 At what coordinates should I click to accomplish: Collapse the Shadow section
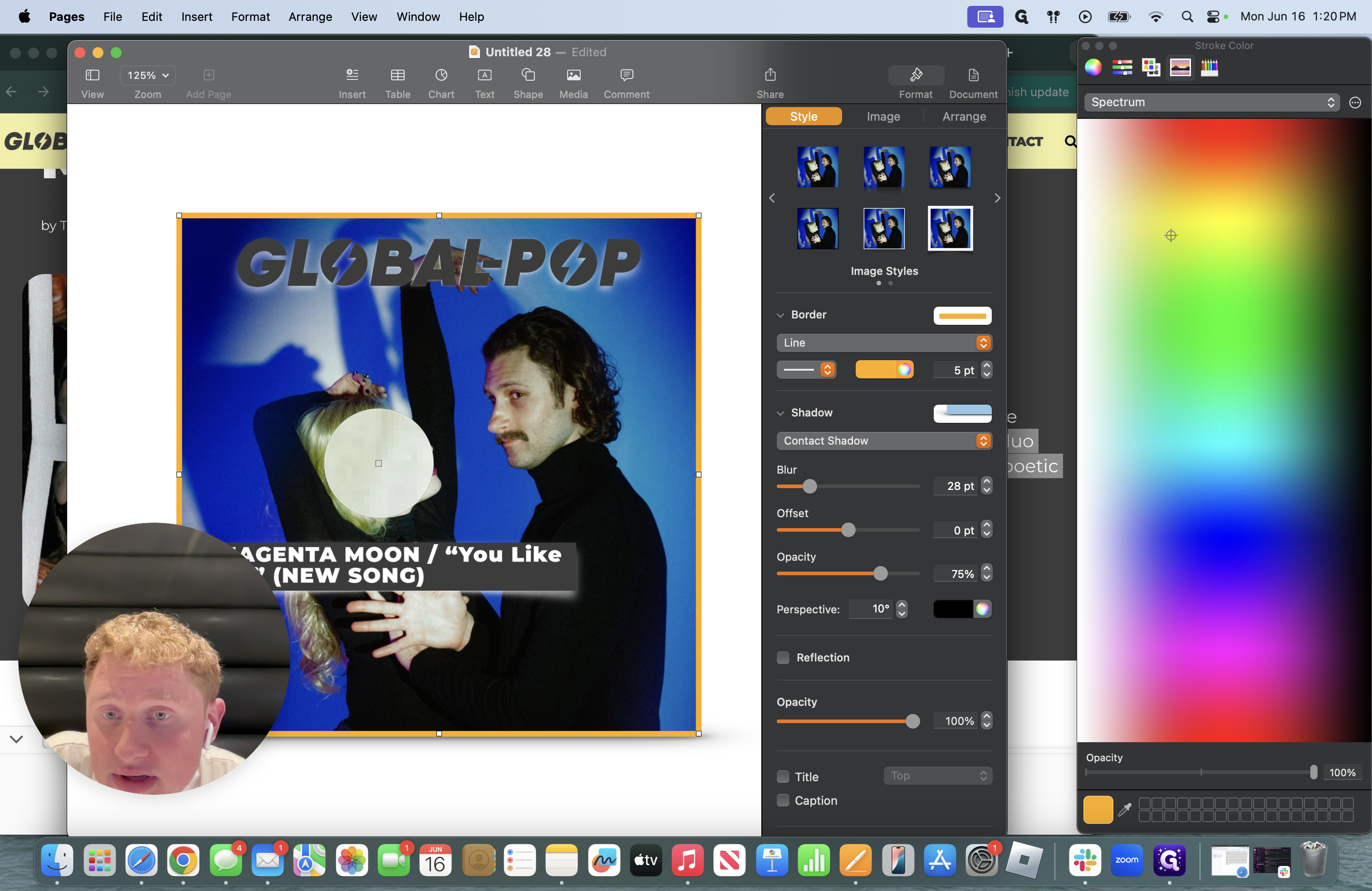click(x=780, y=413)
